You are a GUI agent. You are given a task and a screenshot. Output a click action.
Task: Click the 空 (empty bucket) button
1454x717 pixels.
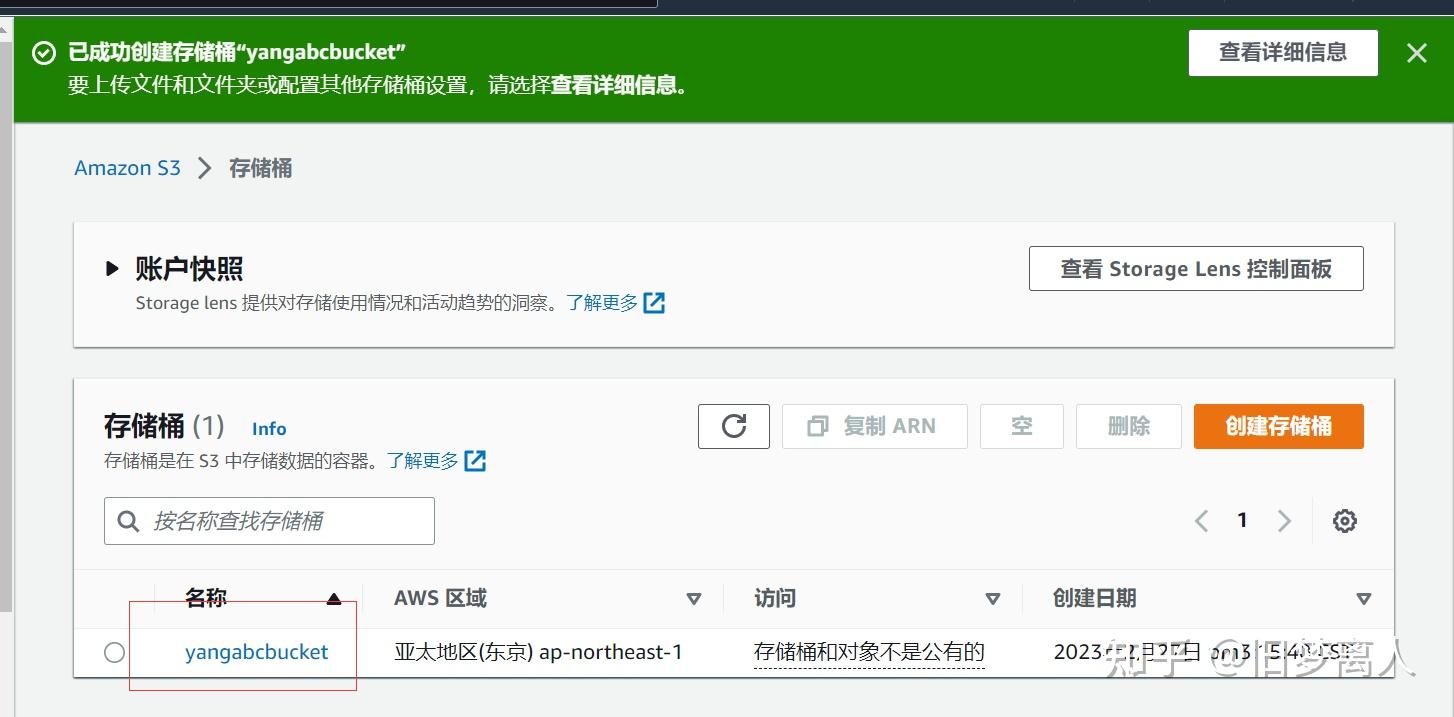click(1021, 426)
